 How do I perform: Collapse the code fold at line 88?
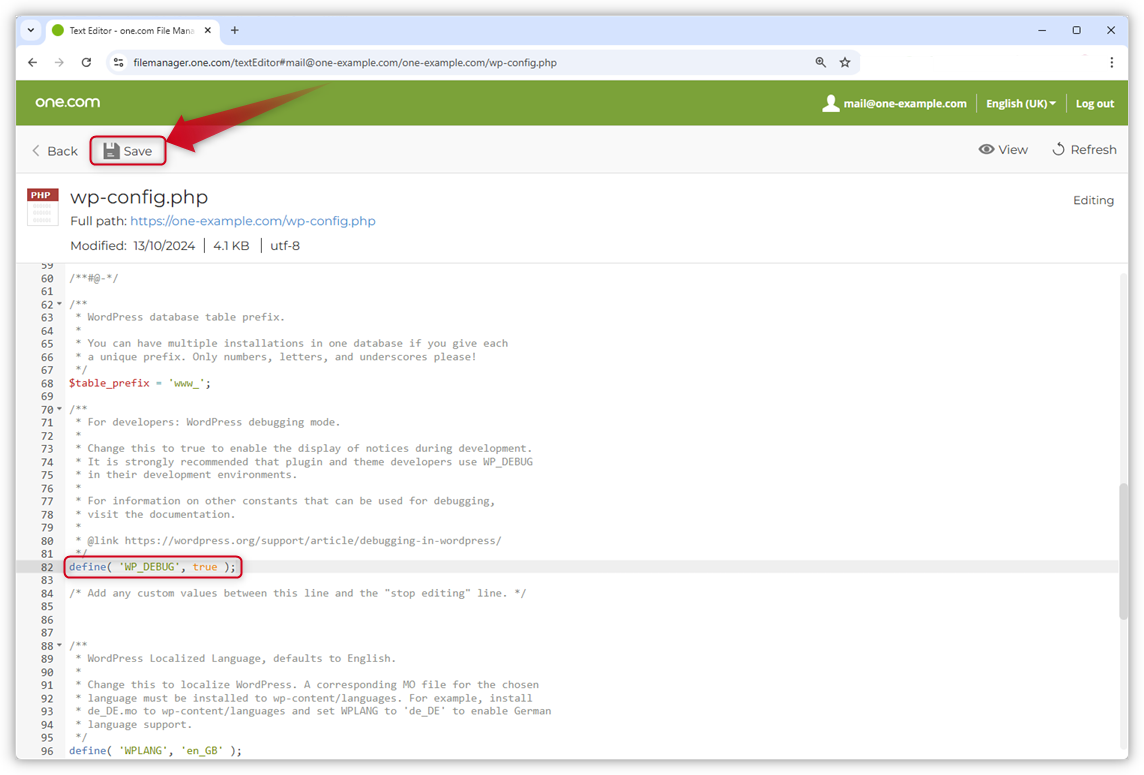click(x=60, y=646)
